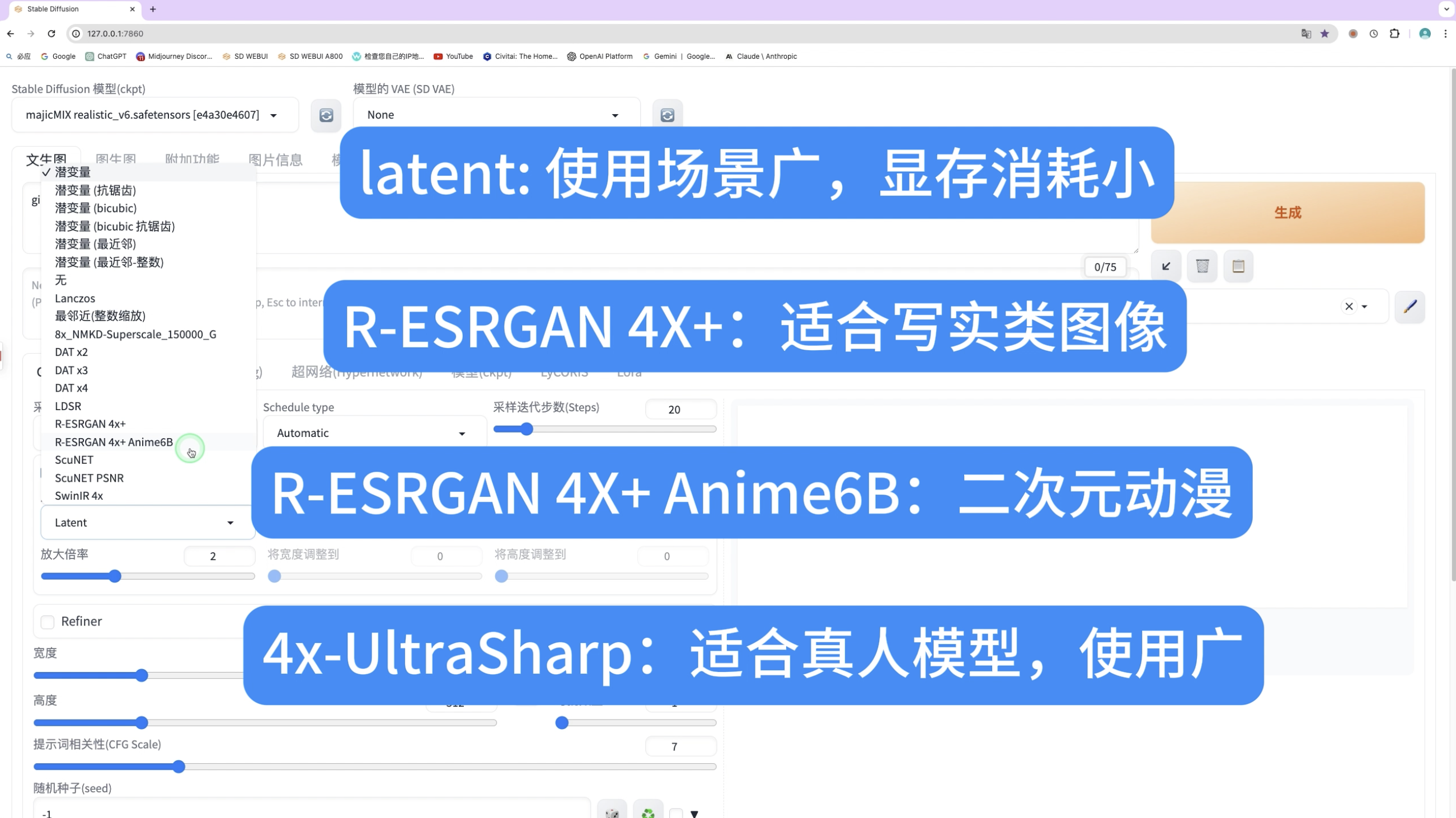Clear selected styles with the X icon

(1349, 307)
